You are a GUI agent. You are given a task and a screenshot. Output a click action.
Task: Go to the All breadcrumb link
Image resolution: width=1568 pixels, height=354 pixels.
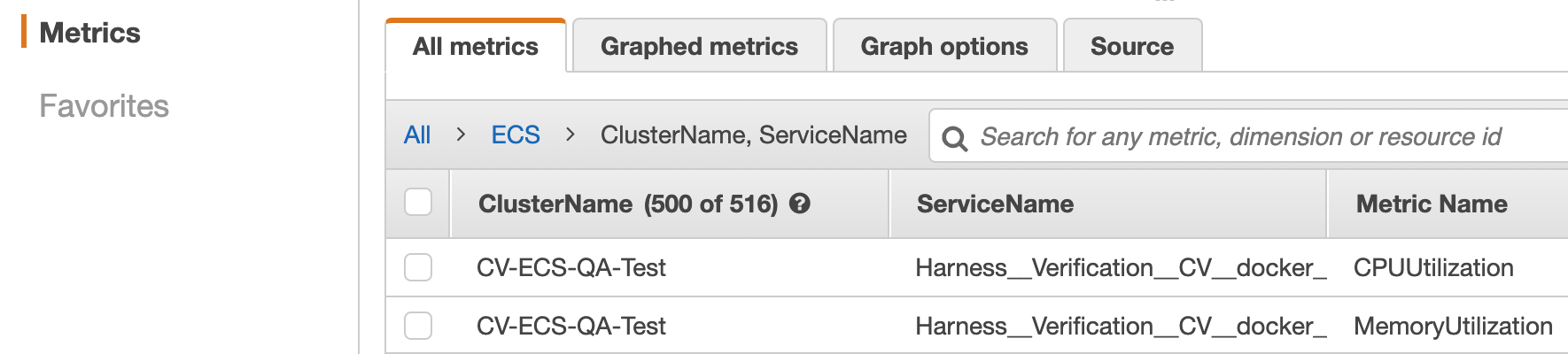coord(417,135)
